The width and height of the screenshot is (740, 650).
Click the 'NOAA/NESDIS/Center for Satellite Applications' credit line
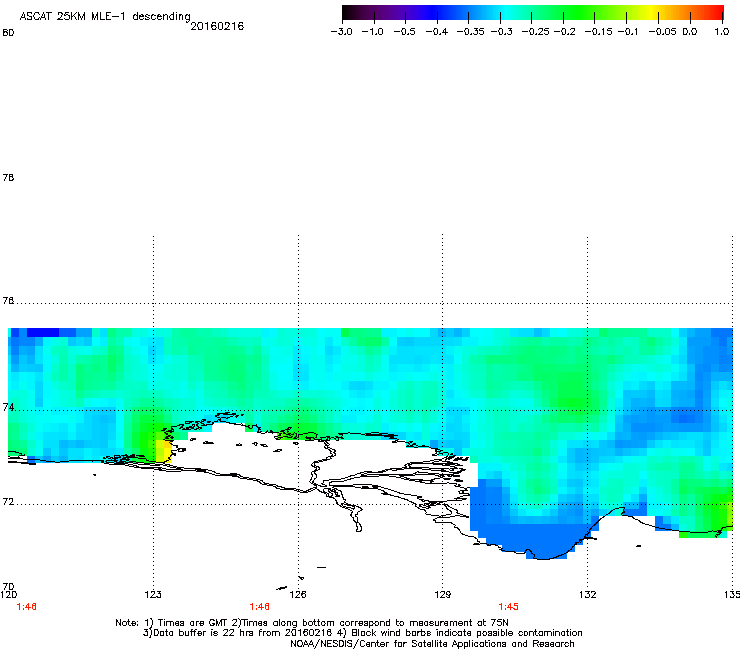432,644
